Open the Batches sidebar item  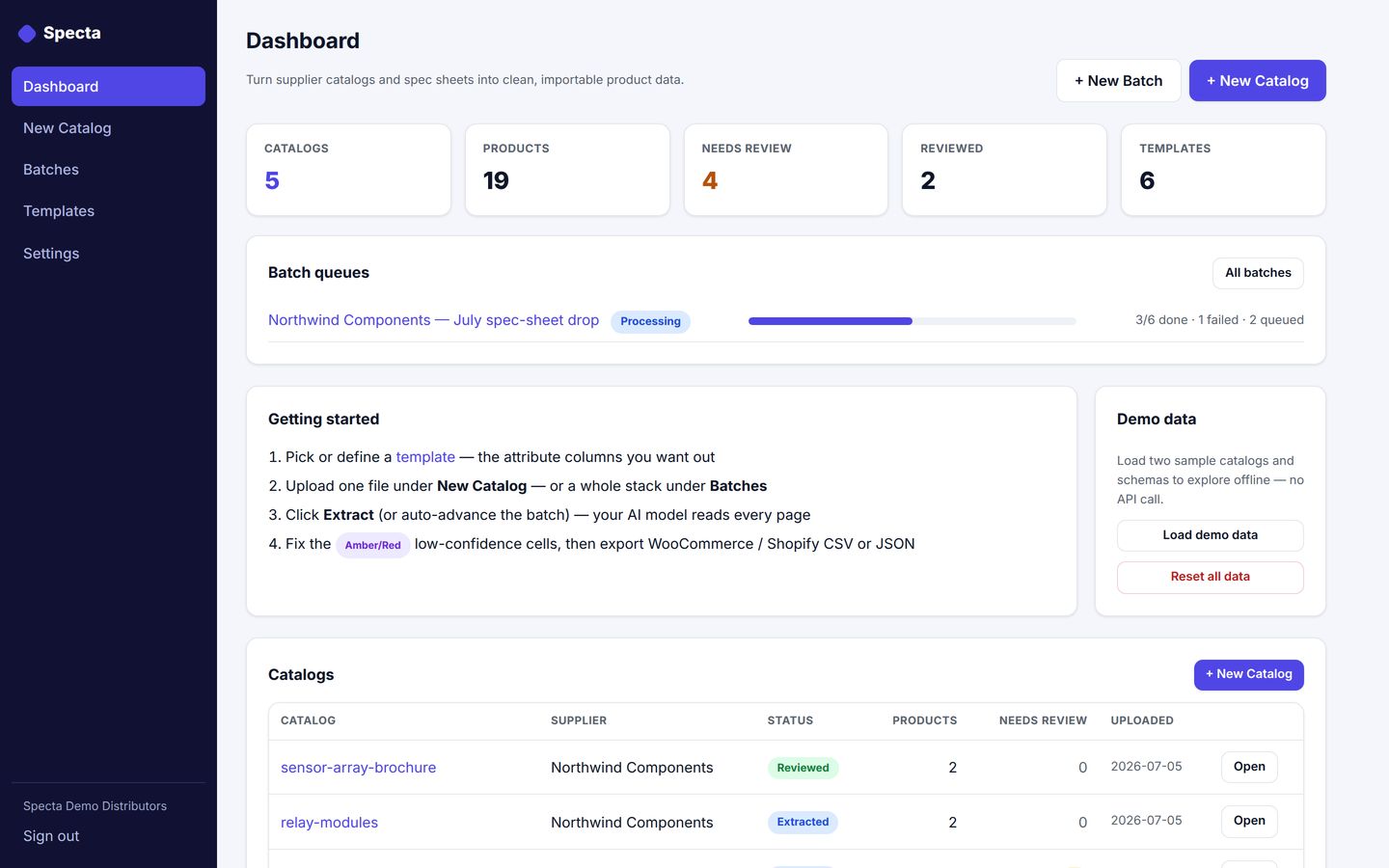(108, 169)
